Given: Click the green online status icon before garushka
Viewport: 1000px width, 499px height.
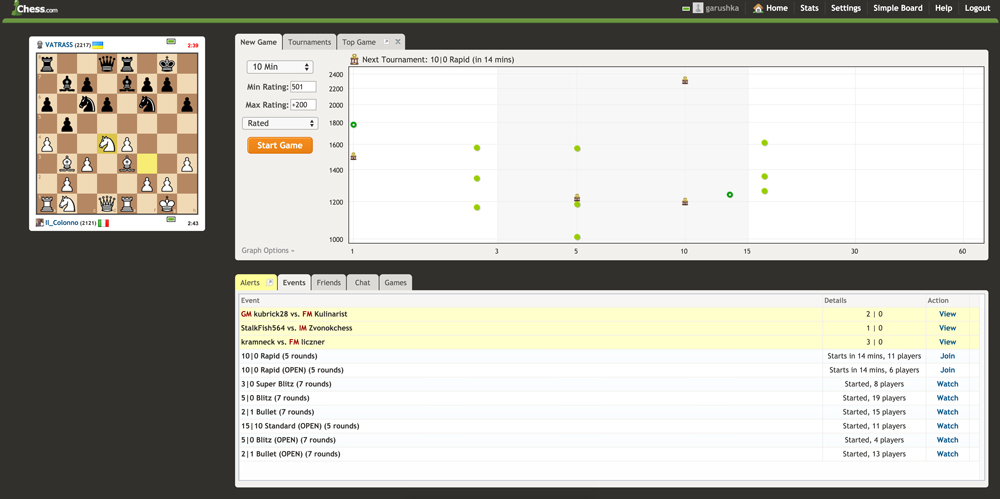Looking at the screenshot, I should (686, 8).
